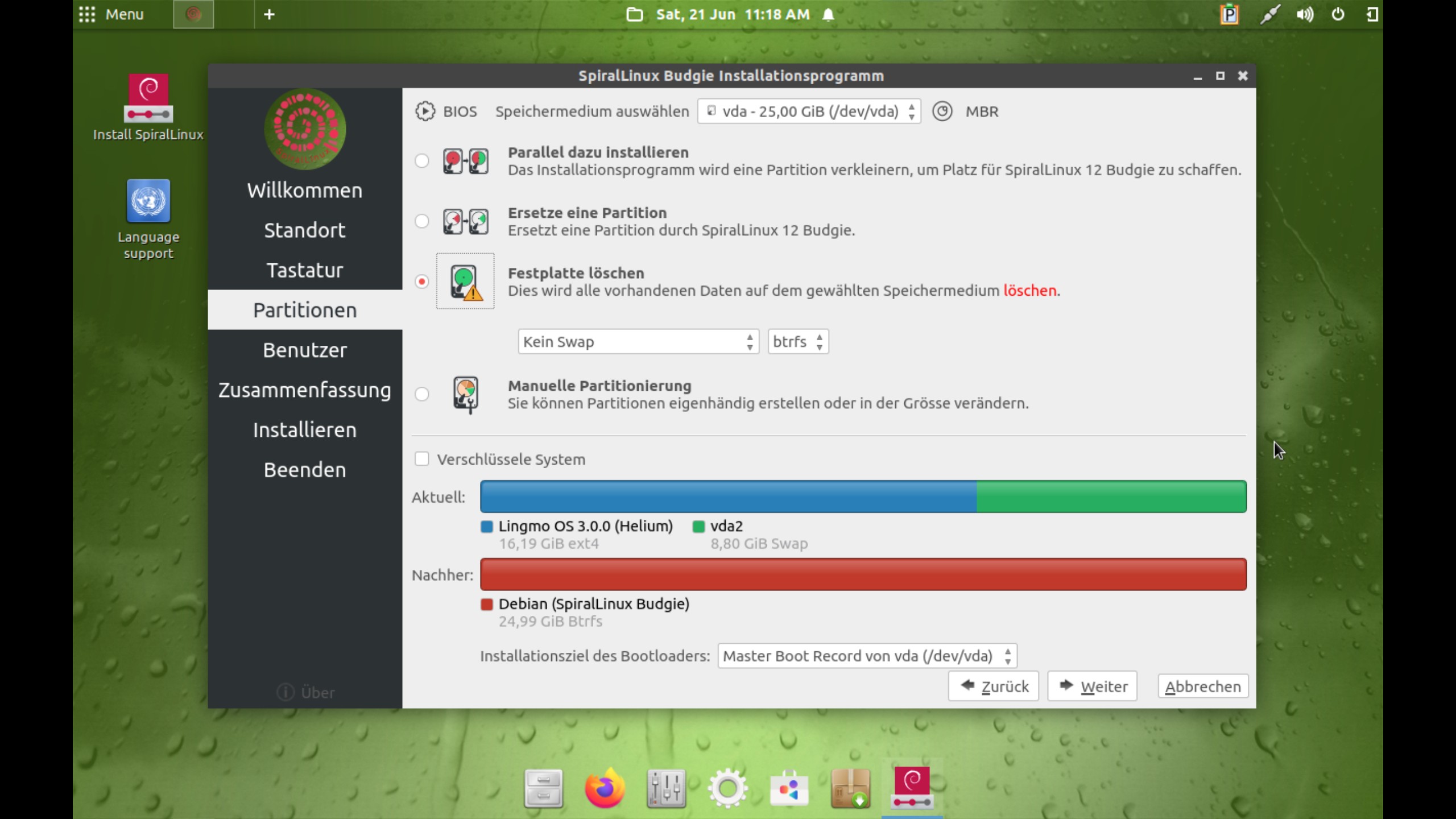This screenshot has width=1456, height=819.
Task: Click the MBR partition table icon
Action: coord(942,111)
